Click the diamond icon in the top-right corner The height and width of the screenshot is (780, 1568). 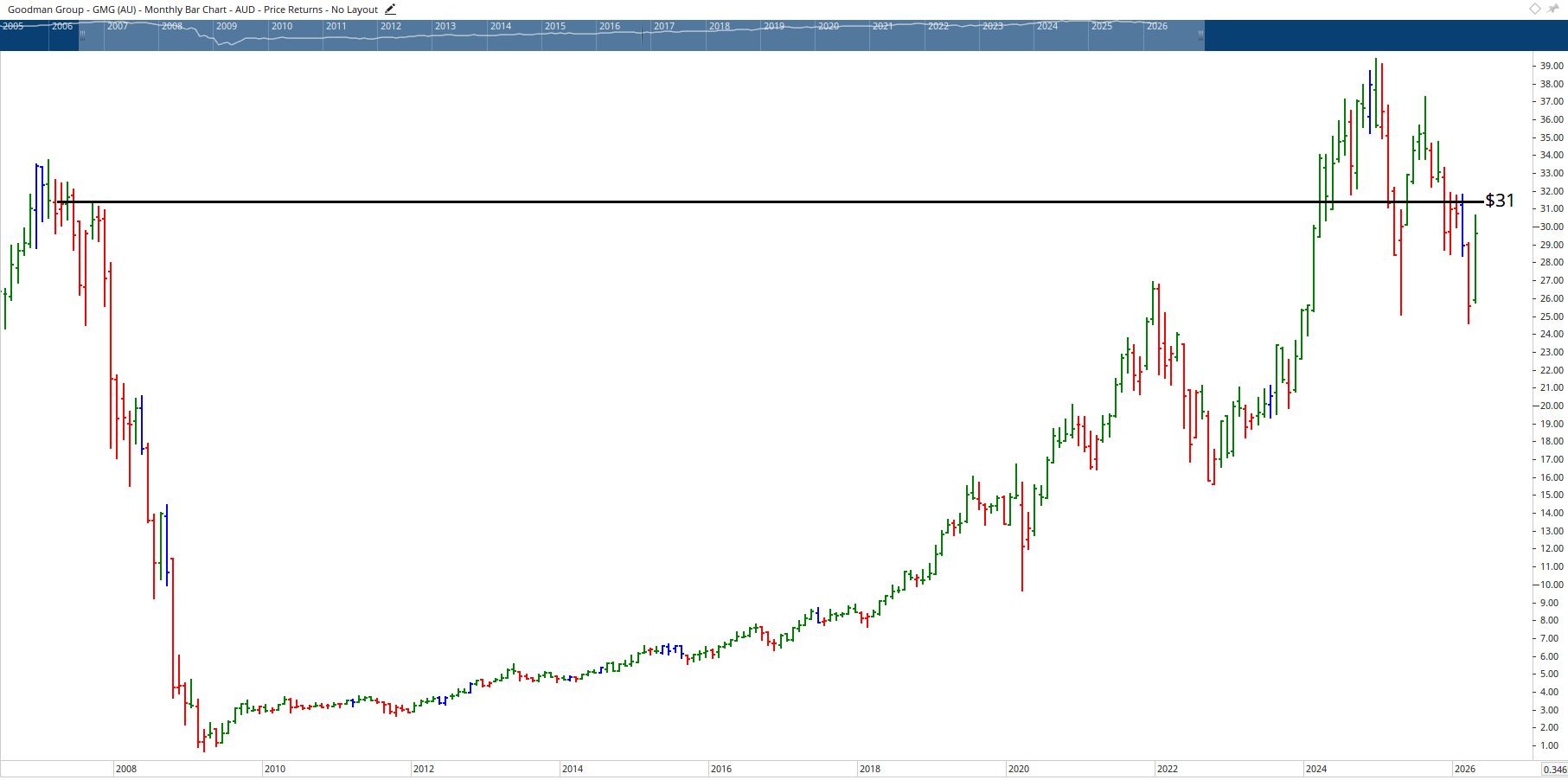pyautogui.click(x=1534, y=9)
